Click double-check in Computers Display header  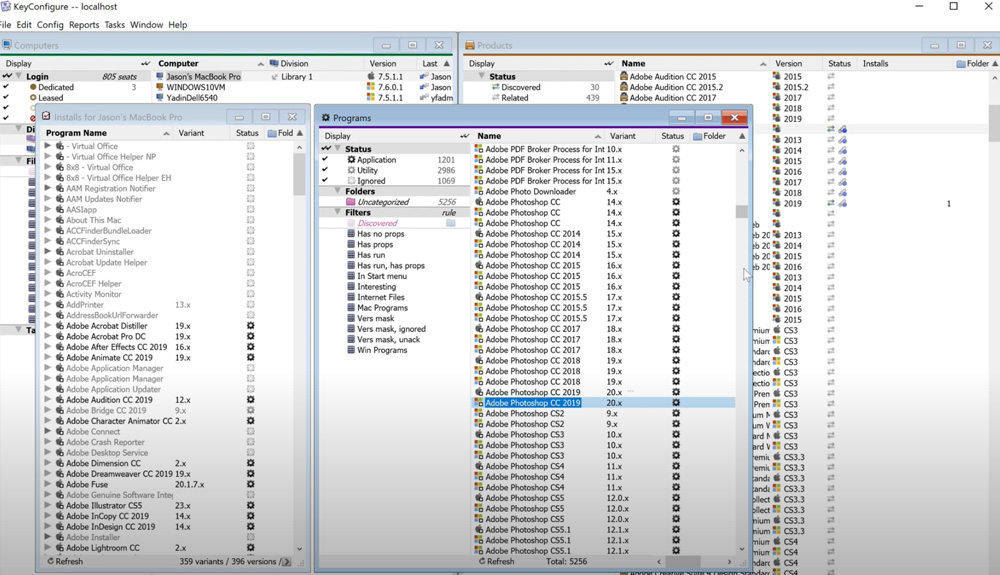coord(145,64)
